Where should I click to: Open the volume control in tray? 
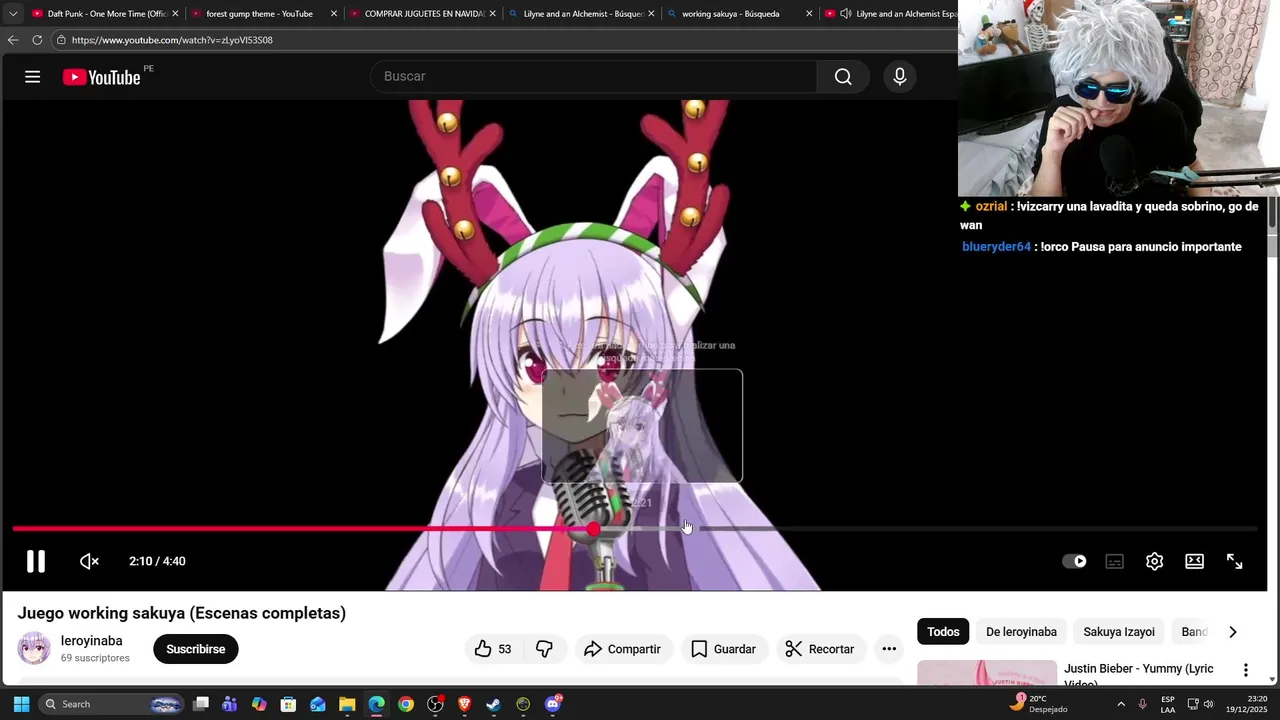tap(1209, 704)
